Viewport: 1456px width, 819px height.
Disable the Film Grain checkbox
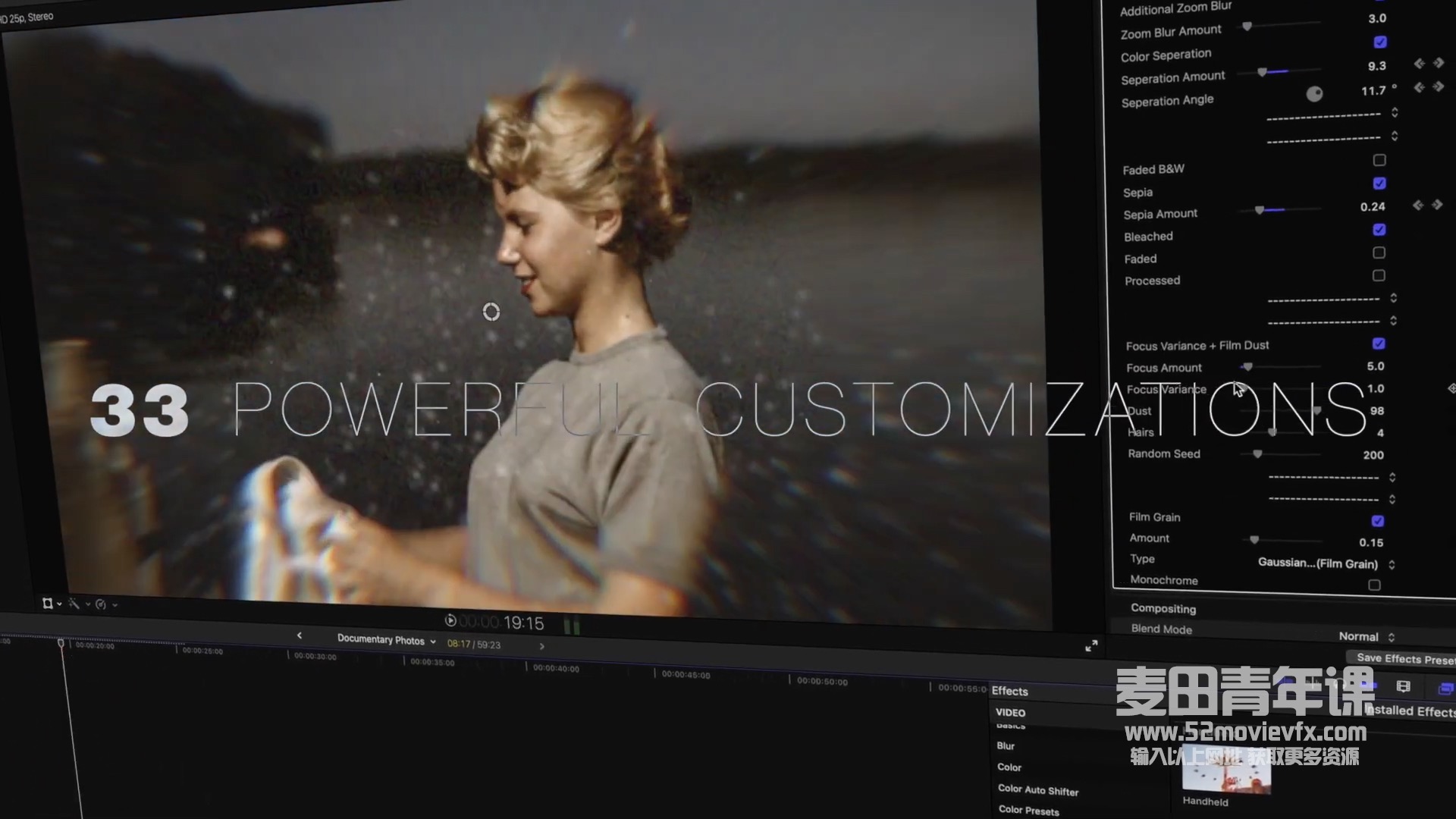(x=1378, y=521)
